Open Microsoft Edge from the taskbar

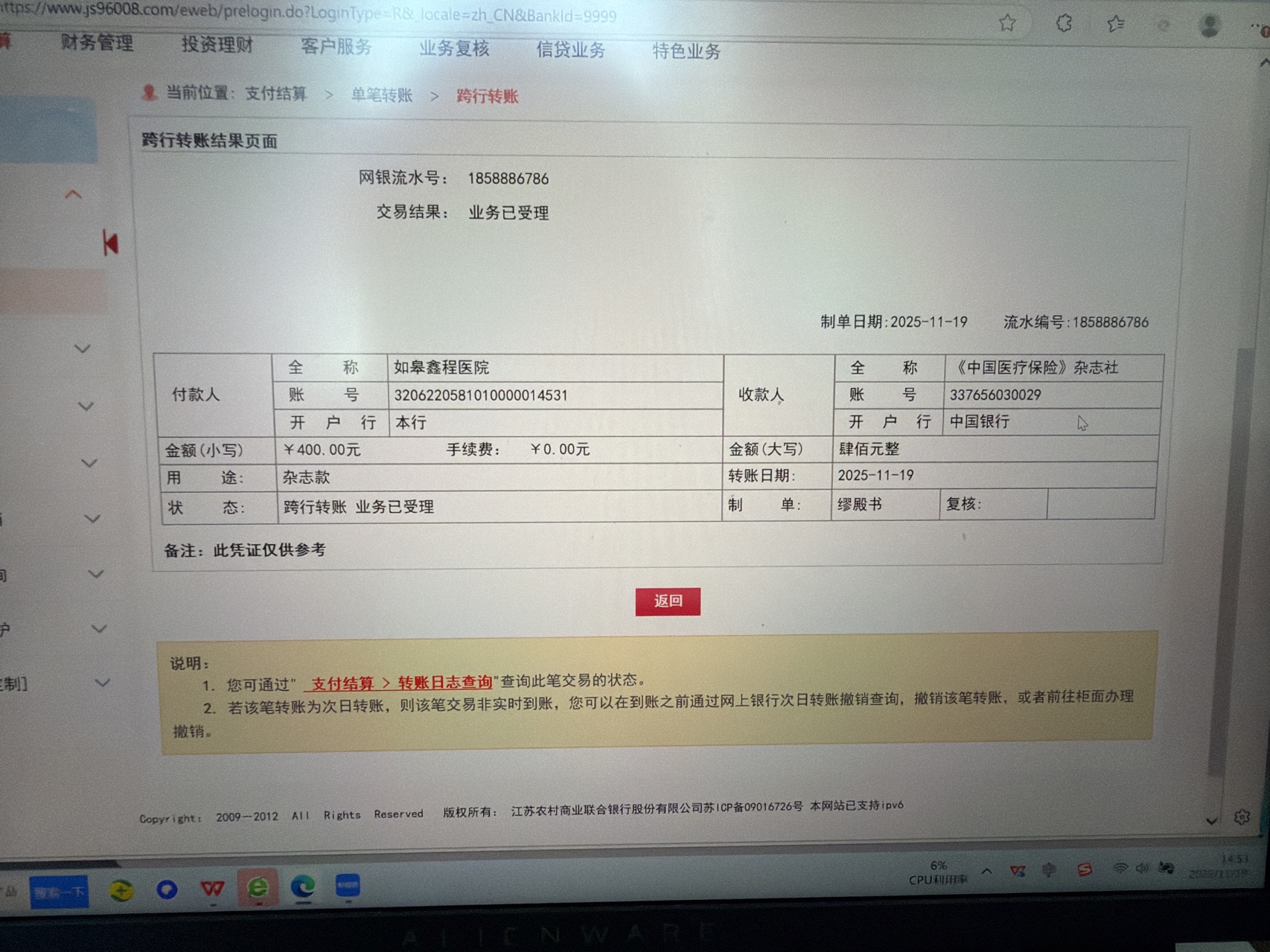pos(302,887)
